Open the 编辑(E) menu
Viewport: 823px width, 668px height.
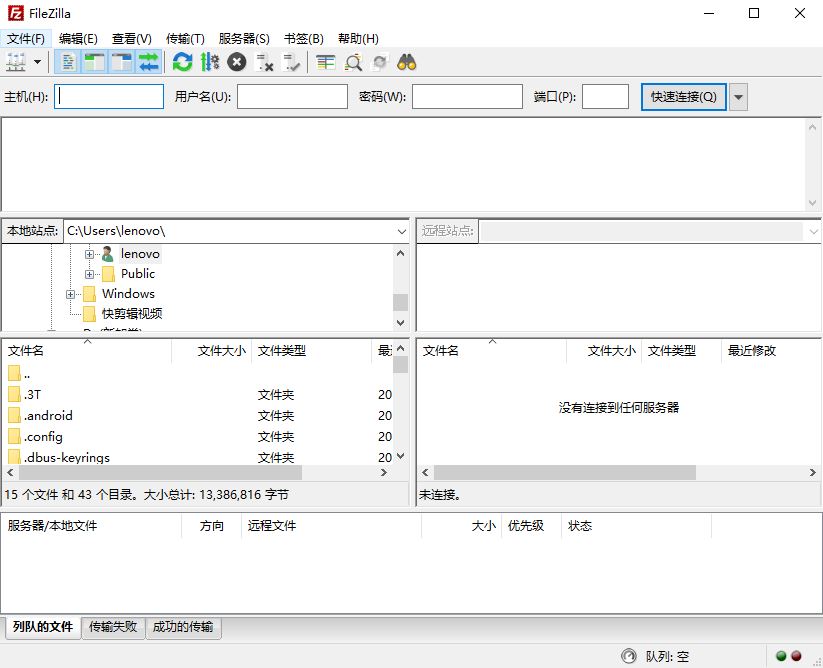pos(78,39)
